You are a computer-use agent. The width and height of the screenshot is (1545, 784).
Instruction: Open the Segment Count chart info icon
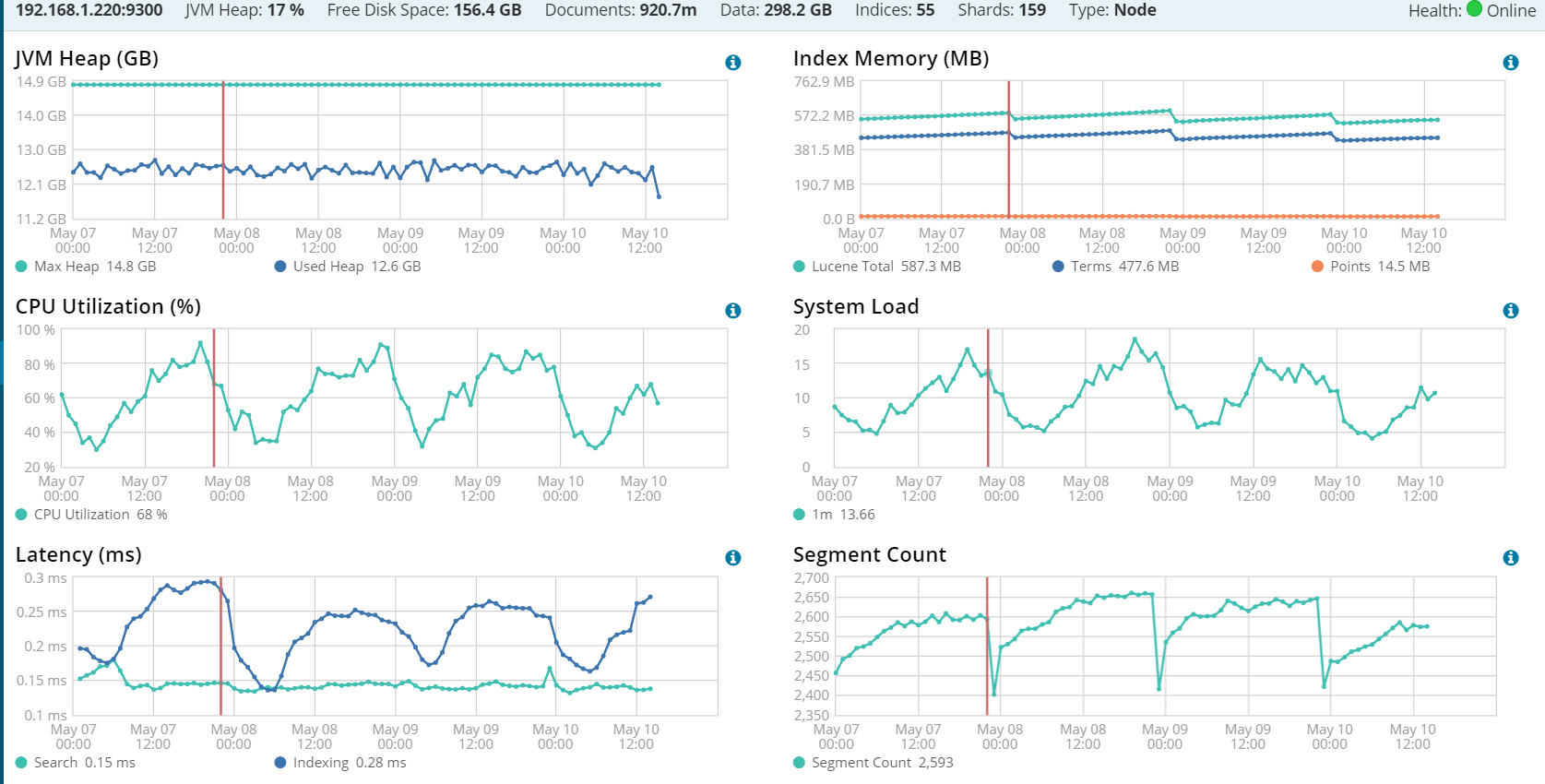click(1511, 558)
